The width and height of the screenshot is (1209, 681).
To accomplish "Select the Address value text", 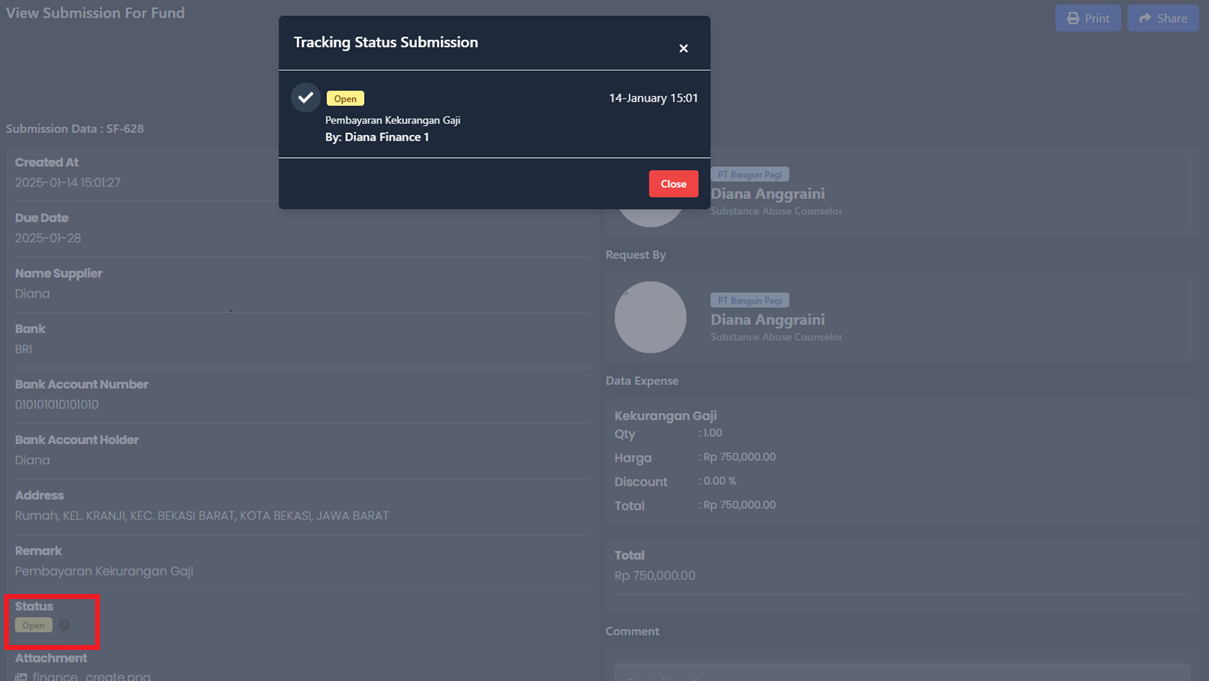I will (x=202, y=516).
